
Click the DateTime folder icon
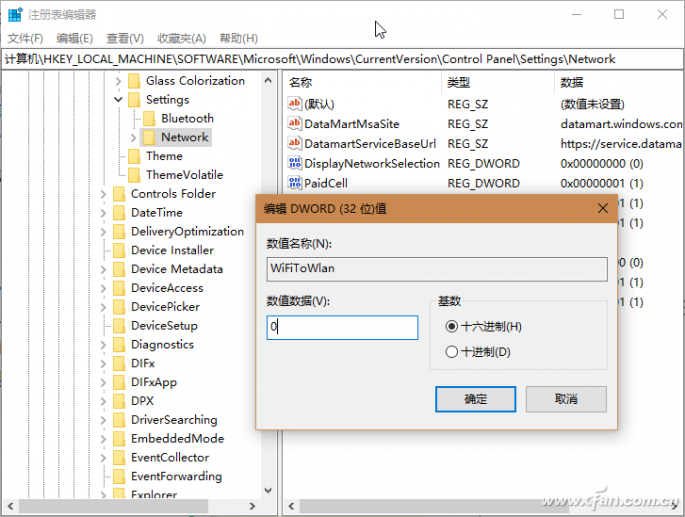pyautogui.click(x=119, y=212)
